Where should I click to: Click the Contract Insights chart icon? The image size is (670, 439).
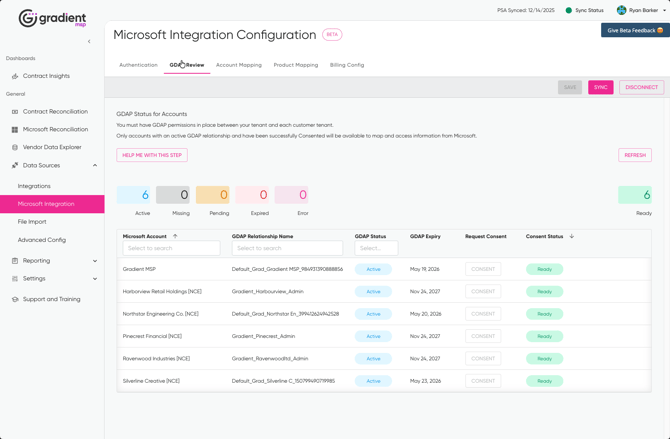click(15, 76)
